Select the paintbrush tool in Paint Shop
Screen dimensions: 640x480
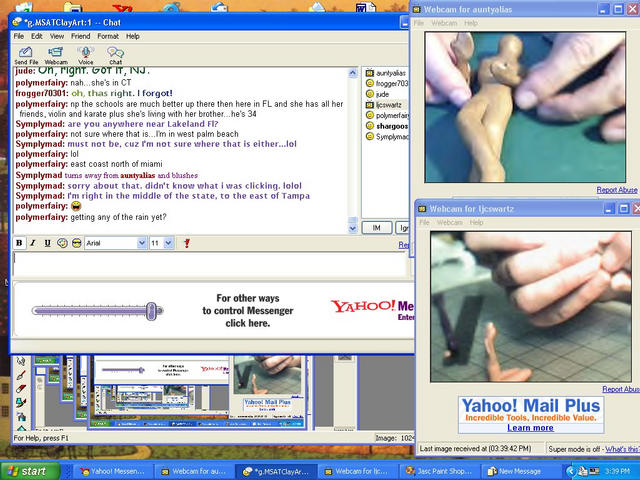[x=21, y=375]
